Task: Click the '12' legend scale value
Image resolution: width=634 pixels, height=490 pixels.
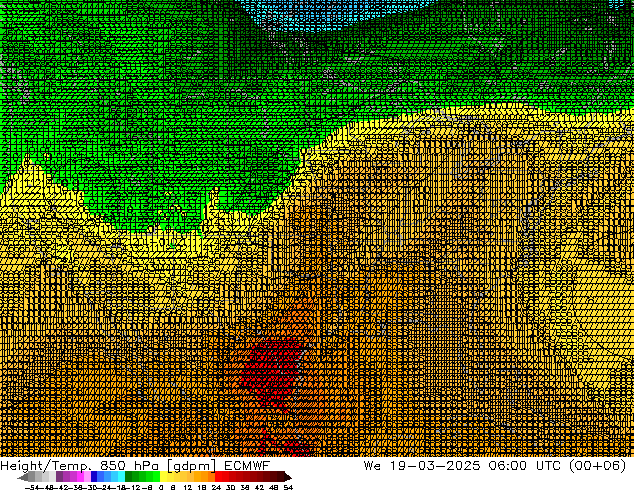Action: pyautogui.click(x=188, y=487)
